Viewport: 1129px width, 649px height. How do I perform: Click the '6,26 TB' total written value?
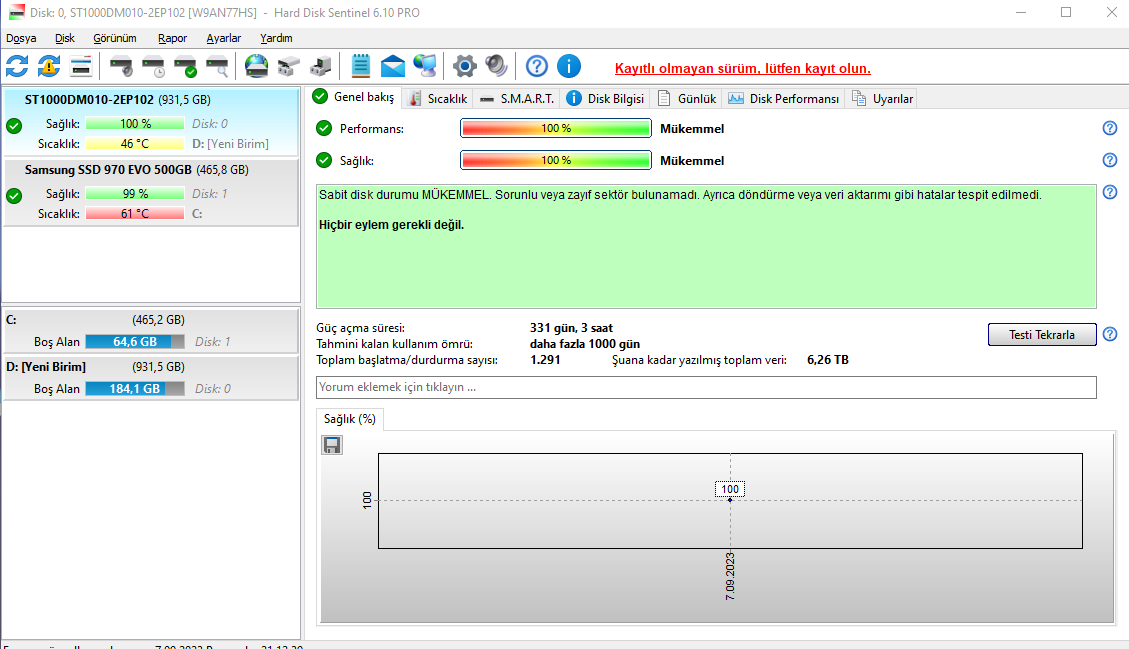click(x=827, y=359)
